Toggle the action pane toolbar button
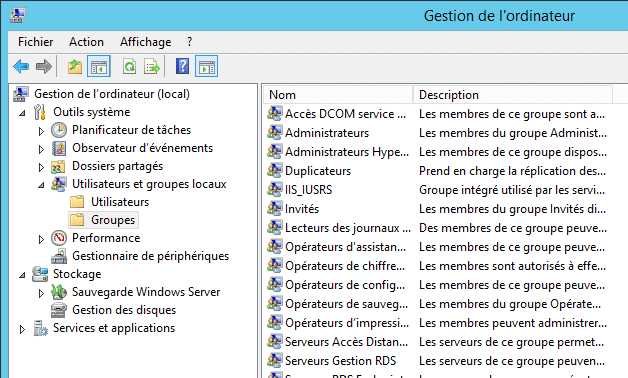 [206, 66]
